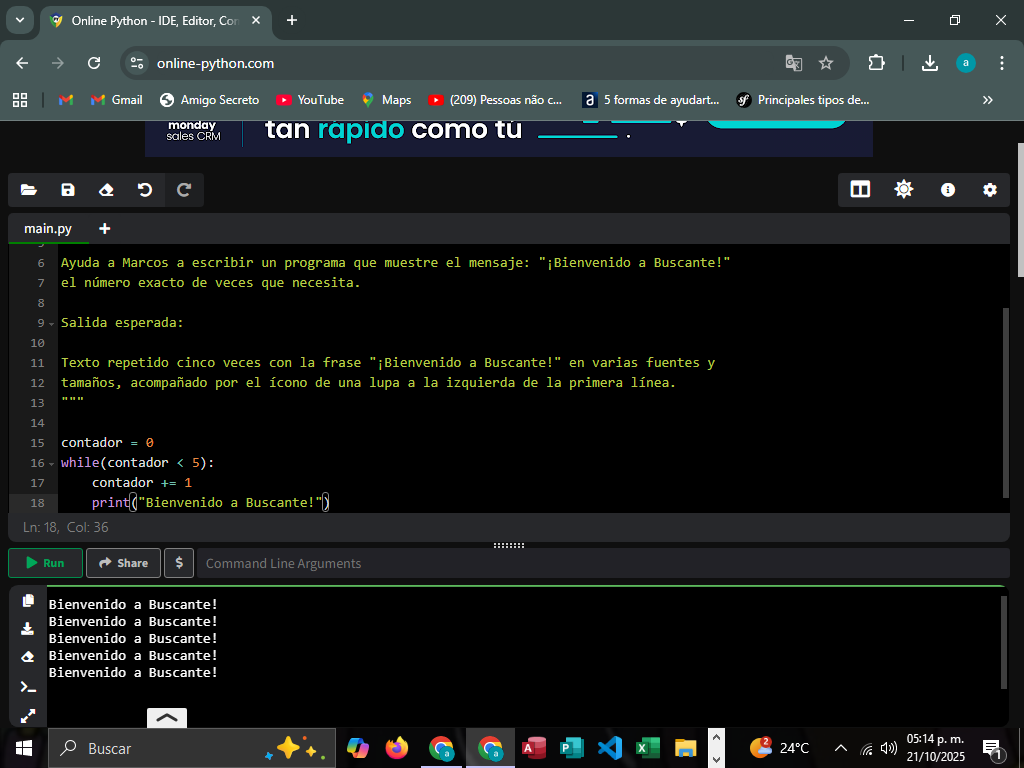This screenshot has height=768, width=1024.
Task: Download the console output
Action: pos(28,629)
